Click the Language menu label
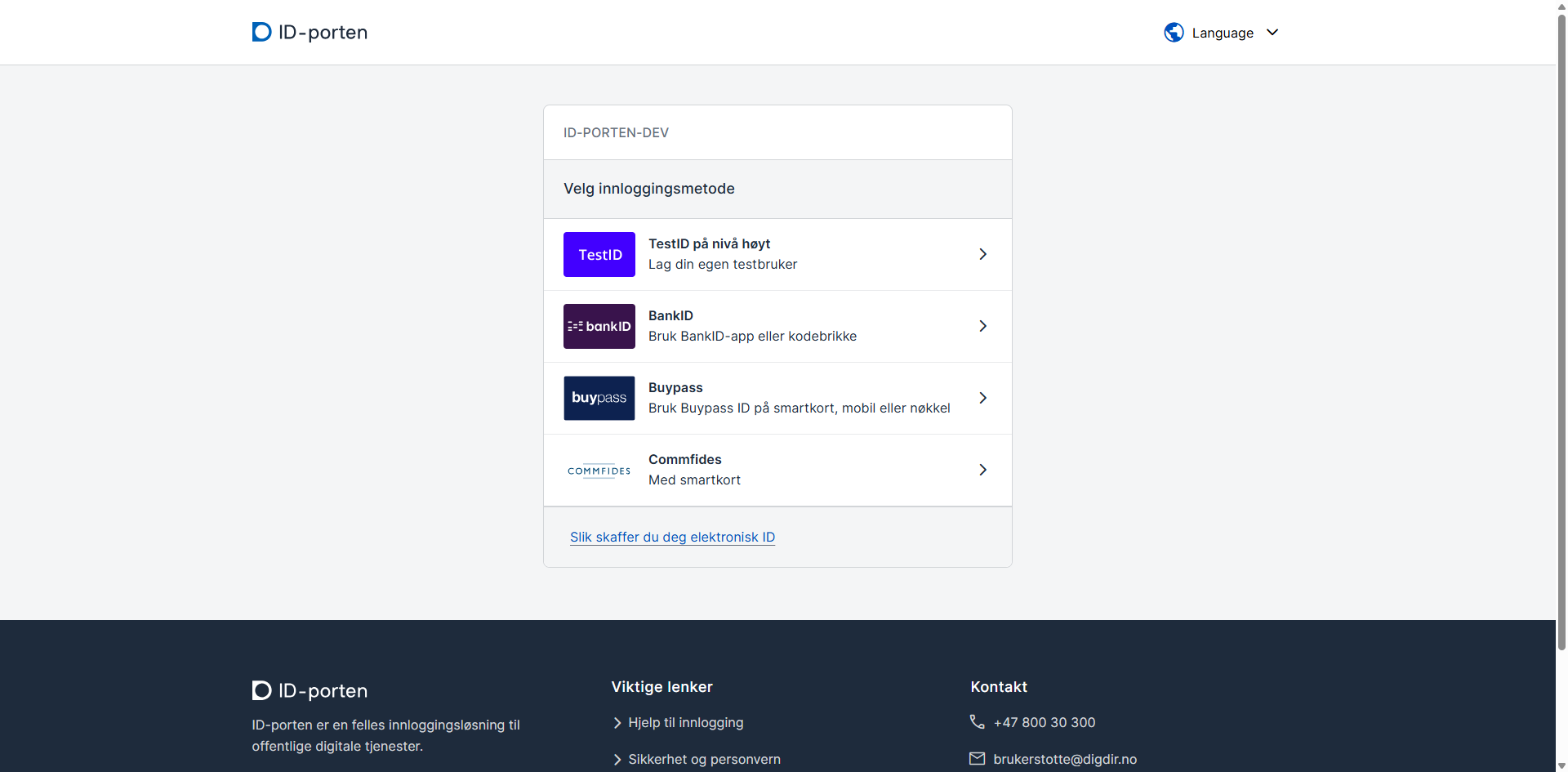This screenshot has height=772, width=1568. coord(1223,33)
